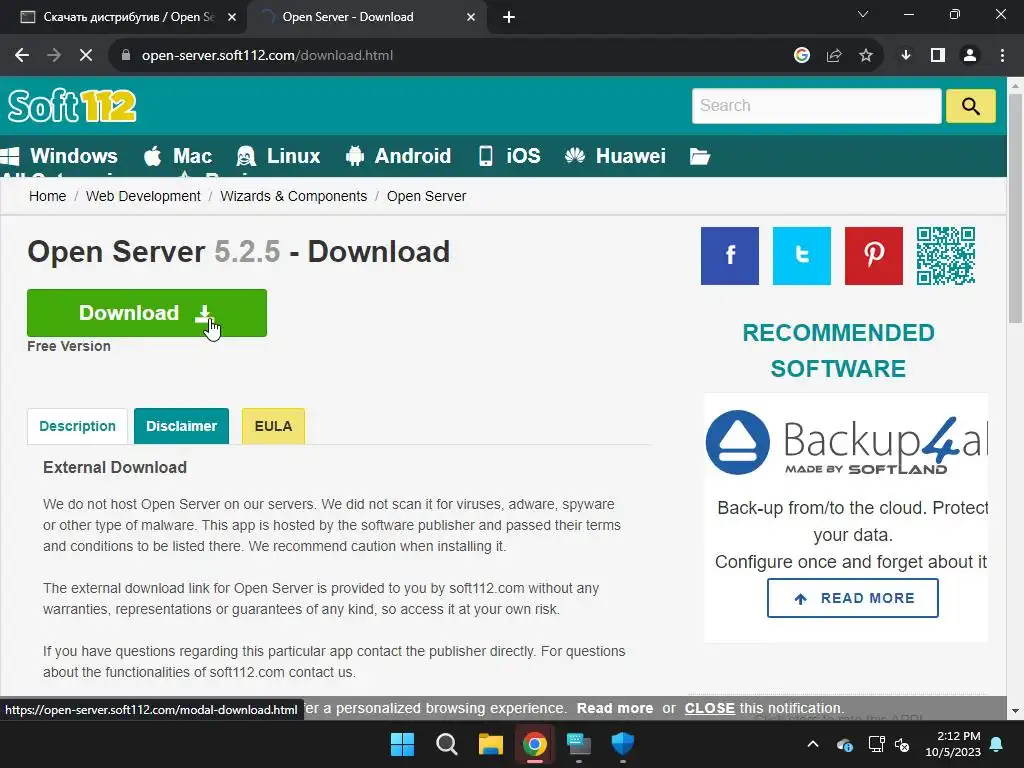Click the padlock site info icon
Viewport: 1024px width, 768px height.
126,56
